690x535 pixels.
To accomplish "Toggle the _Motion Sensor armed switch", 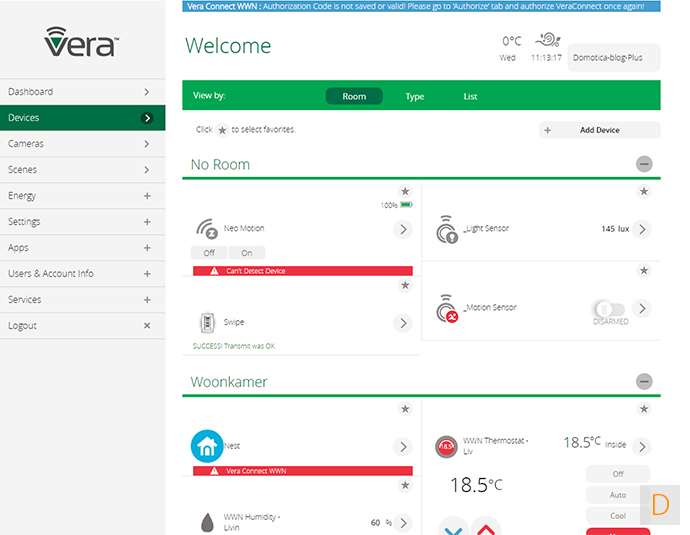I will [x=607, y=308].
